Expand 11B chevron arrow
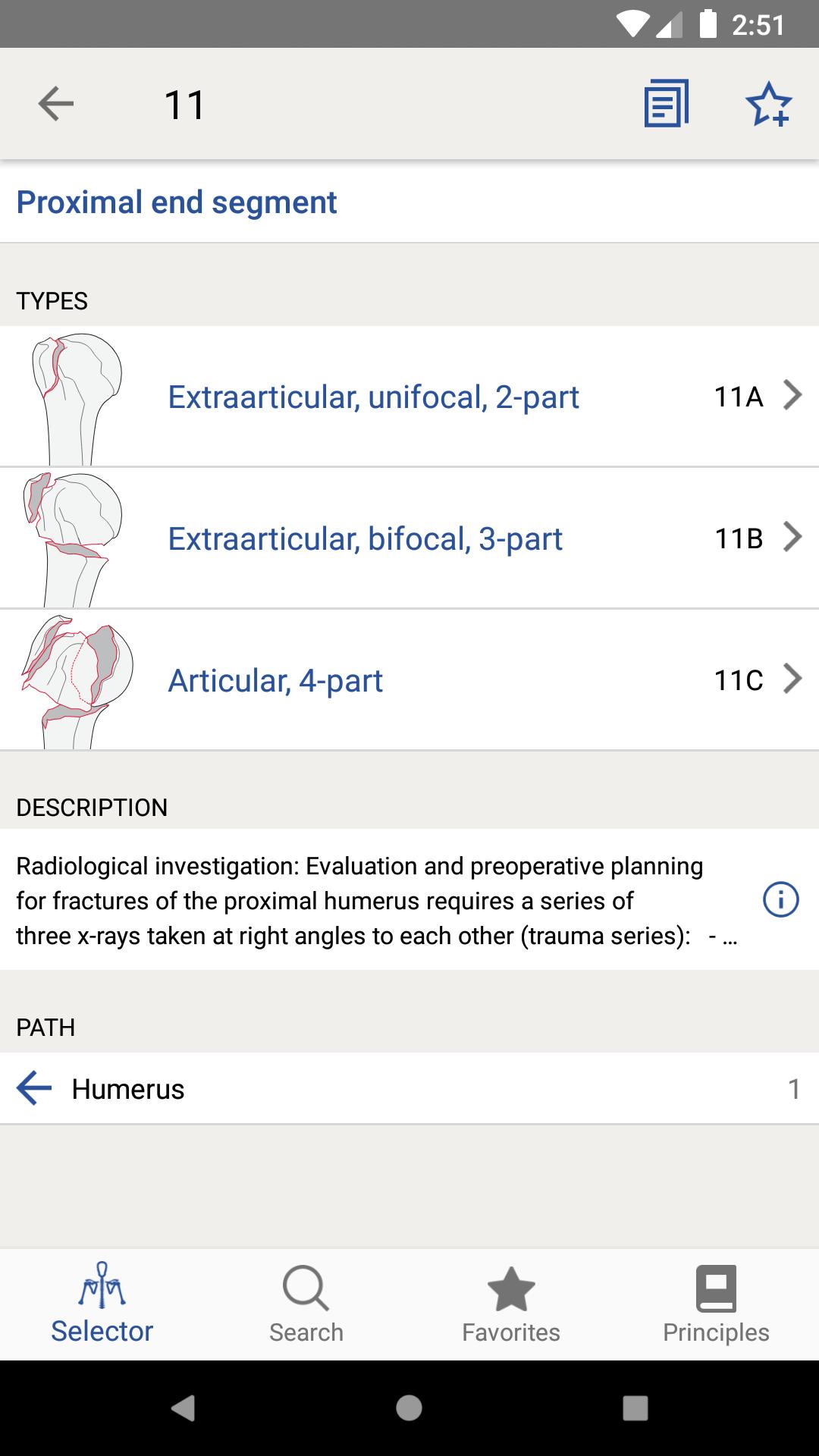The width and height of the screenshot is (819, 1456). click(792, 537)
